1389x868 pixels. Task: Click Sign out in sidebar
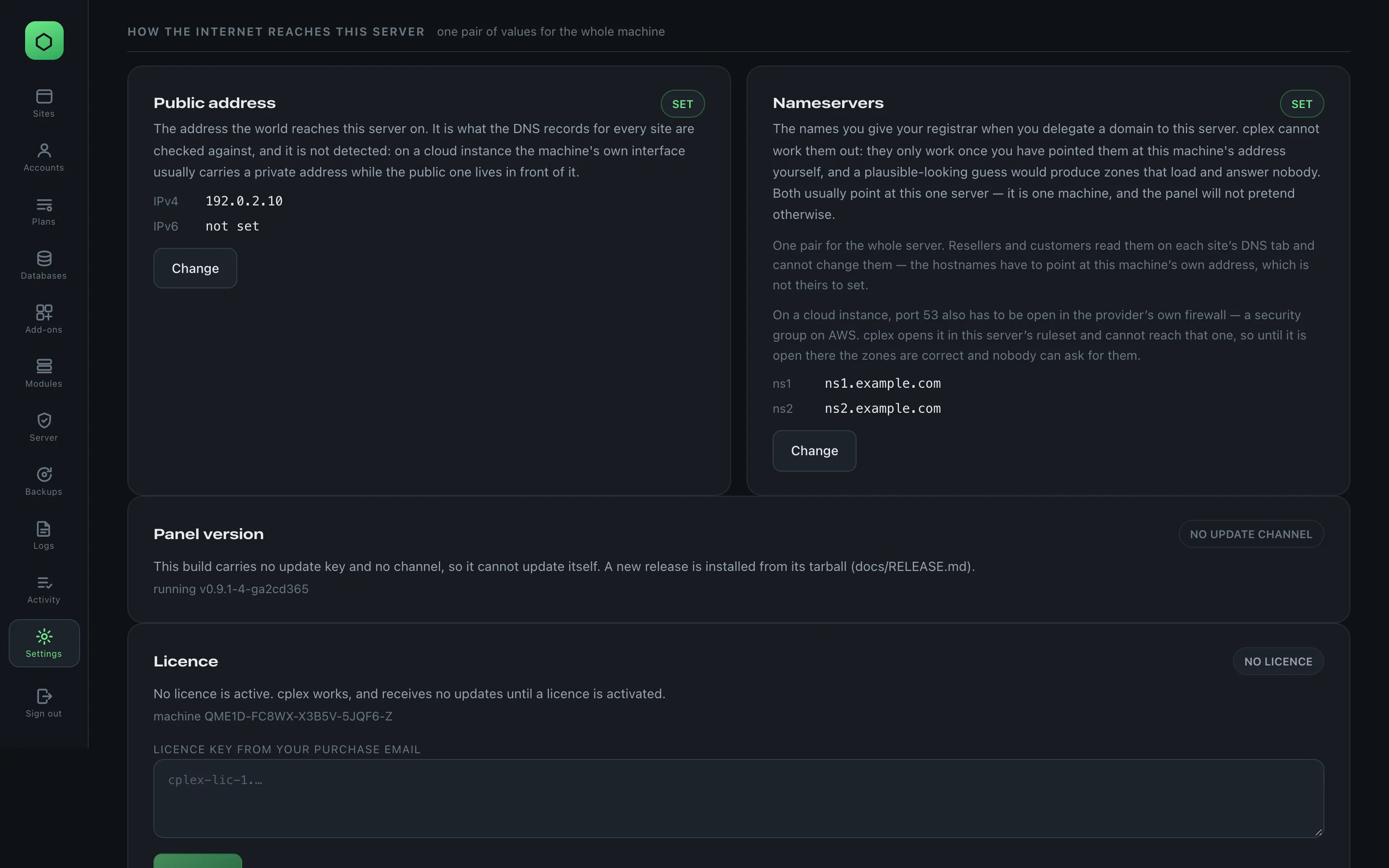(x=43, y=703)
